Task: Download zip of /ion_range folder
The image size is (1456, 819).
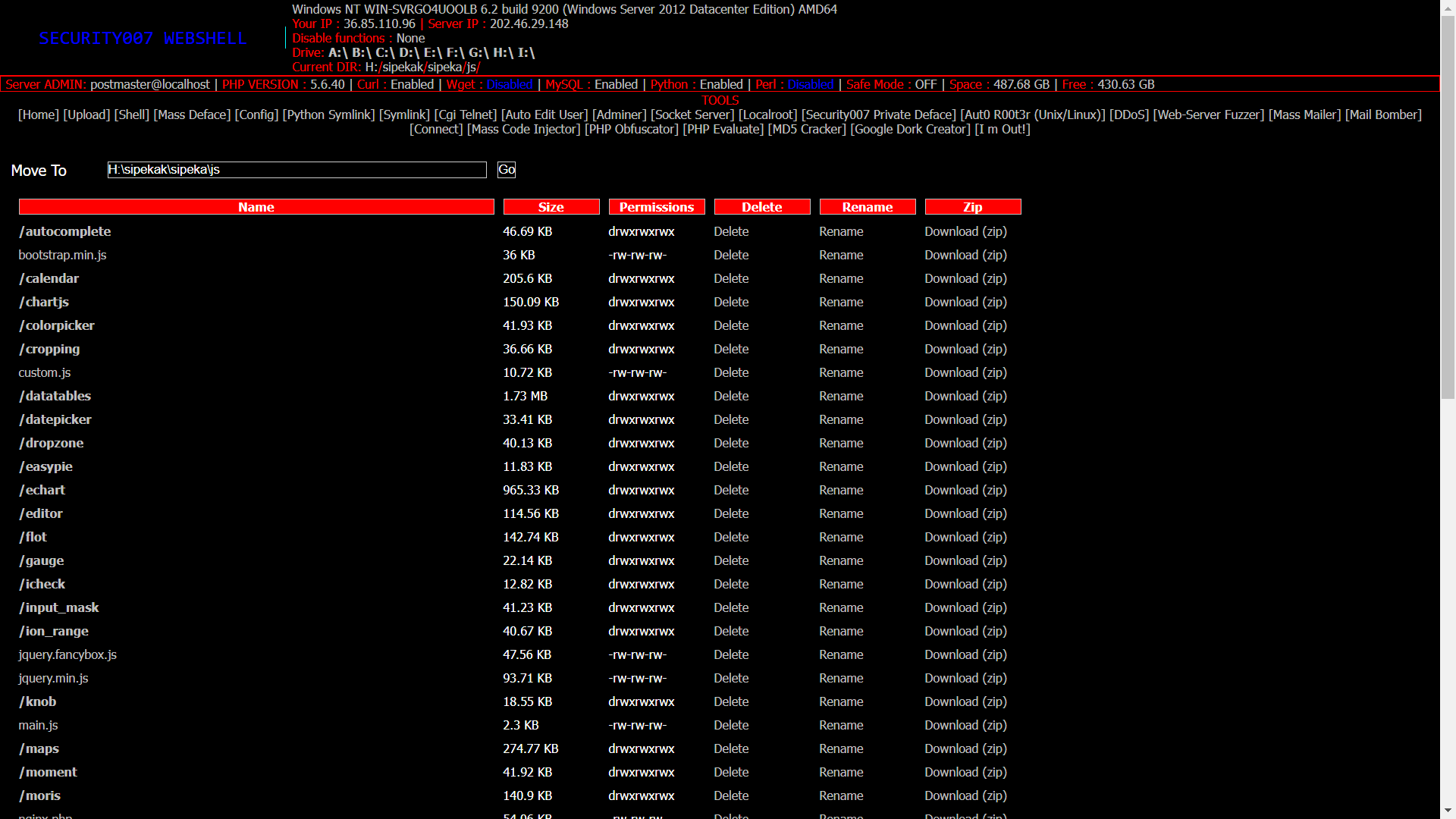Action: (965, 631)
